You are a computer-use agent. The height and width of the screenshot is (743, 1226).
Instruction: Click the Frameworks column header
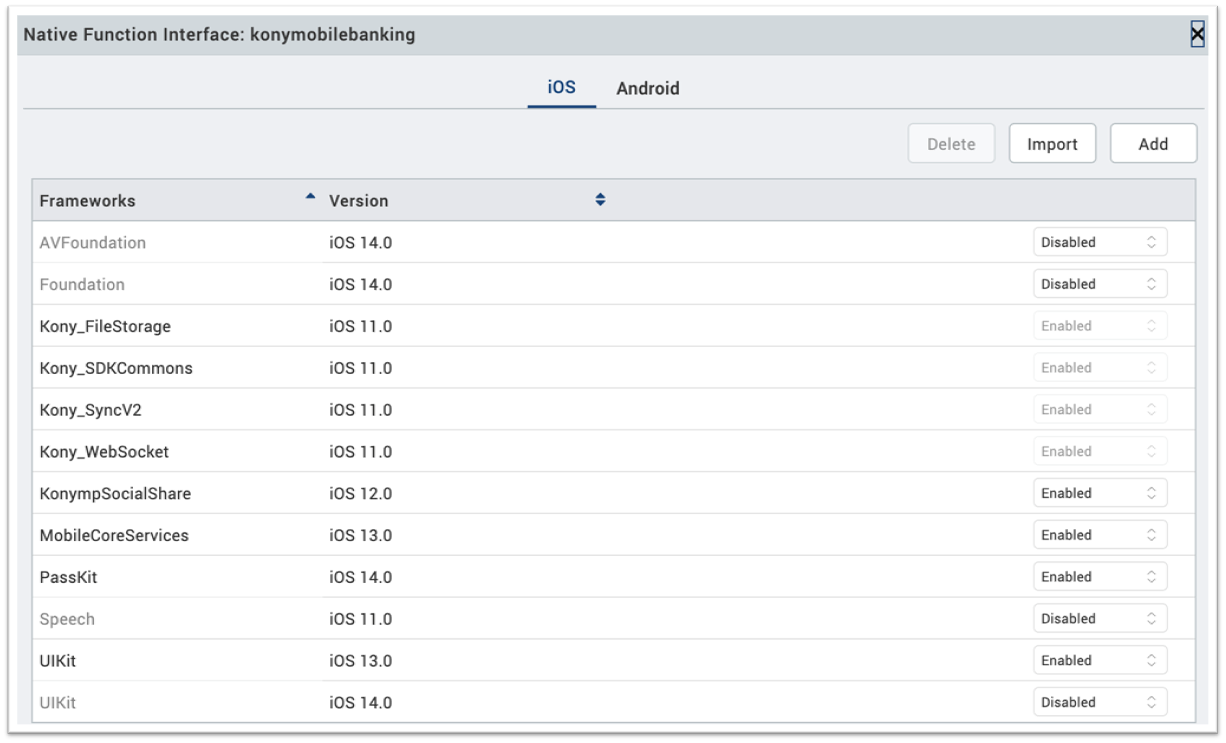pos(87,201)
